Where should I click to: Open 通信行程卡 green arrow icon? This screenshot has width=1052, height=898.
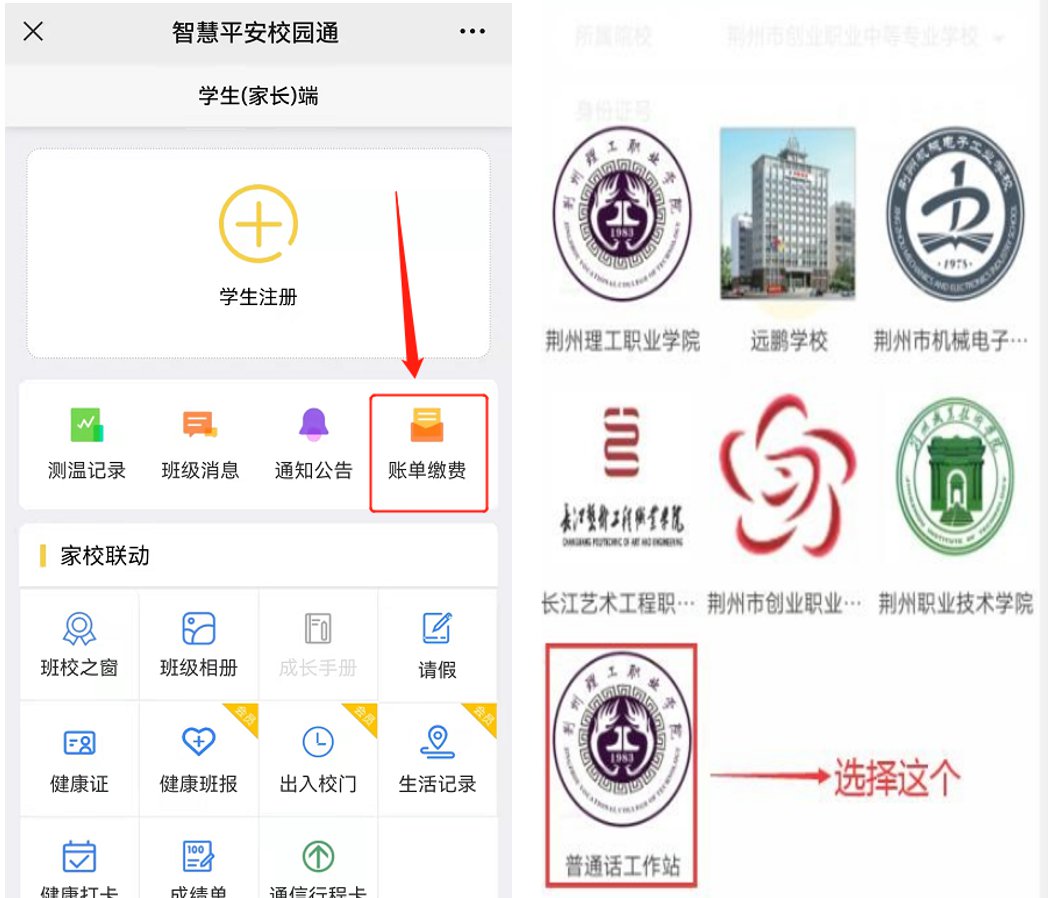pyautogui.click(x=318, y=856)
